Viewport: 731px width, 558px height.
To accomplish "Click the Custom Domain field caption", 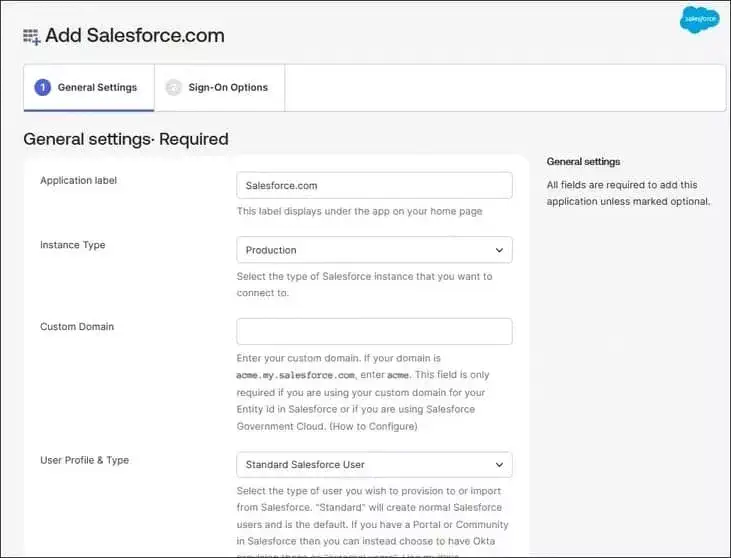I will point(76,326).
